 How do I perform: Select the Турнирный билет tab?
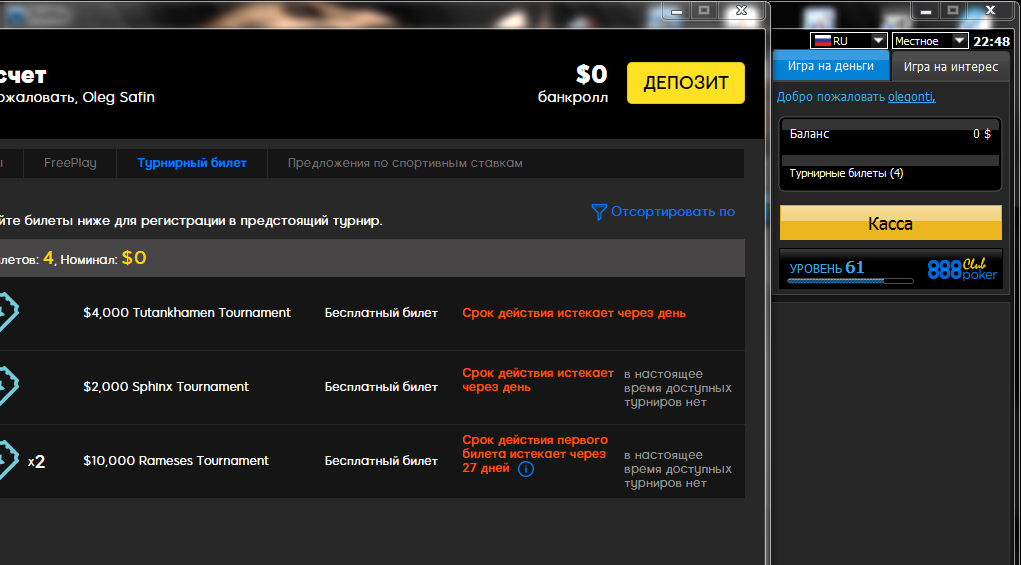192,163
